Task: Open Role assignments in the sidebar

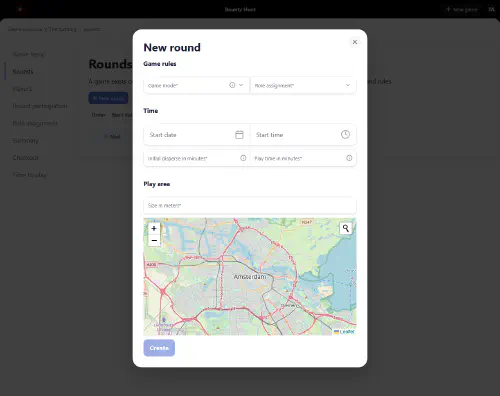Action: click(35, 123)
